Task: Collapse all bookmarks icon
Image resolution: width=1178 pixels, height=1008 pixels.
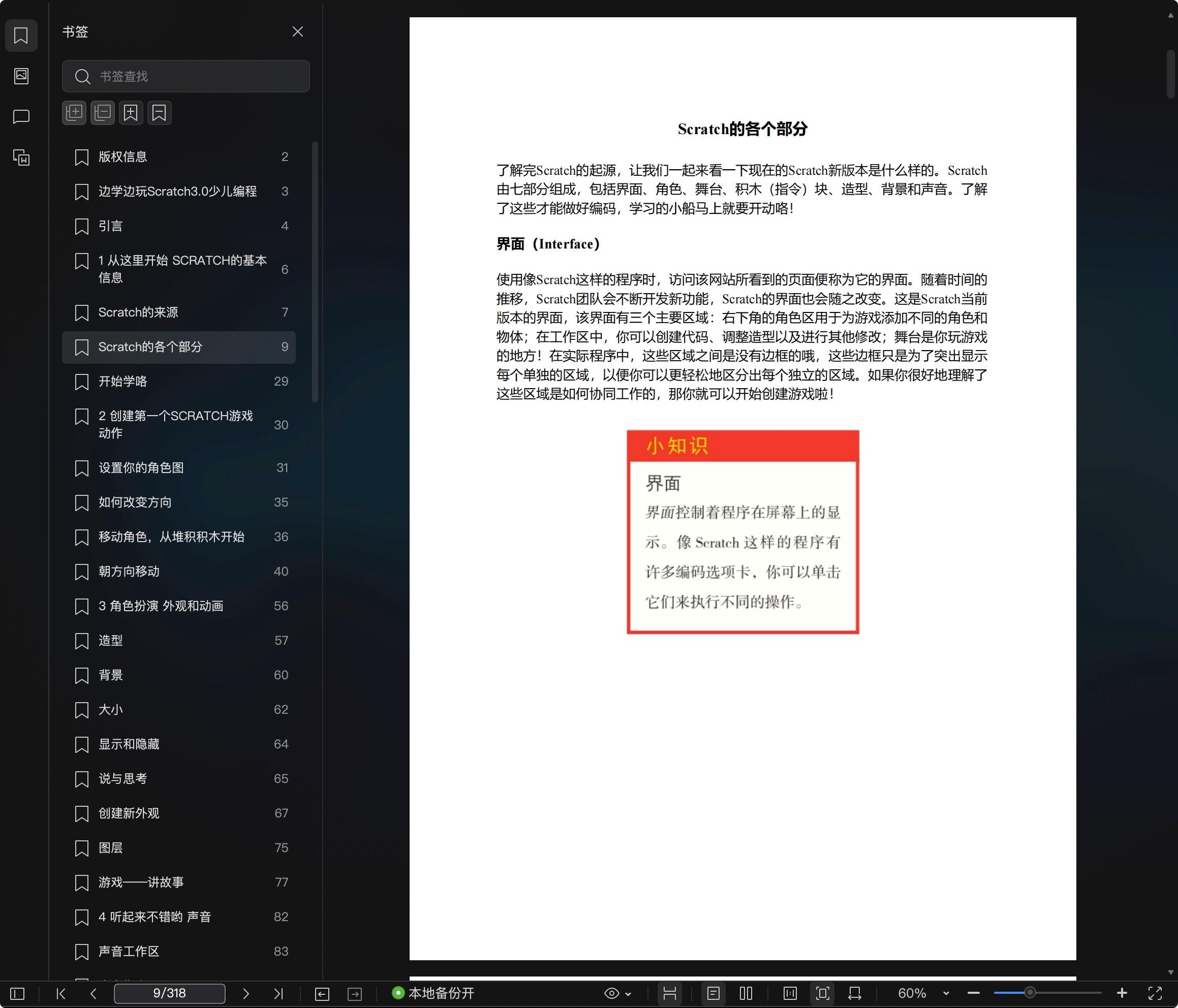Action: point(102,113)
